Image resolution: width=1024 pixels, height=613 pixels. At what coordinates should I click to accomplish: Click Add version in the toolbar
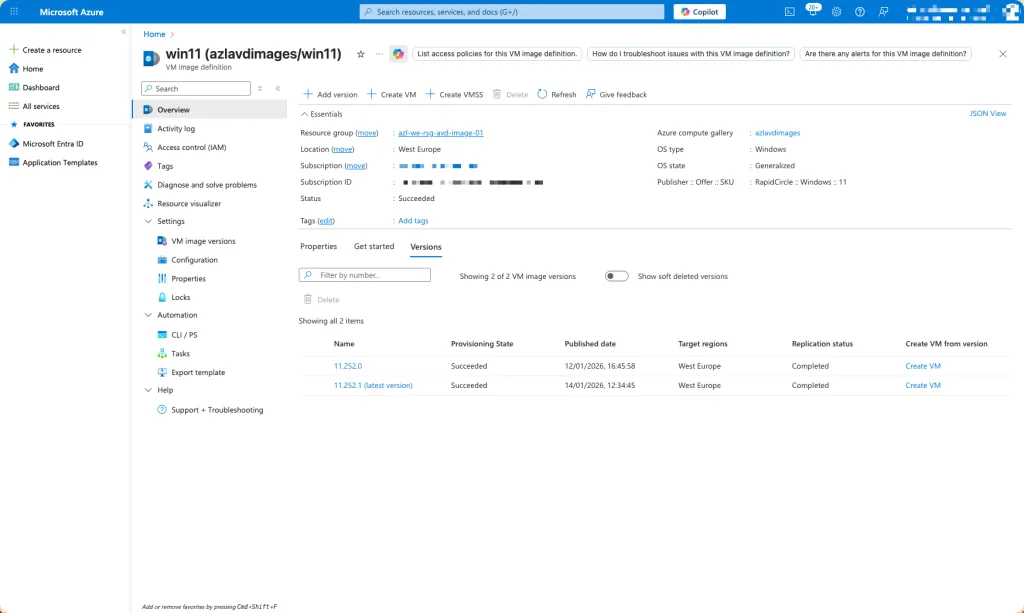coord(330,94)
